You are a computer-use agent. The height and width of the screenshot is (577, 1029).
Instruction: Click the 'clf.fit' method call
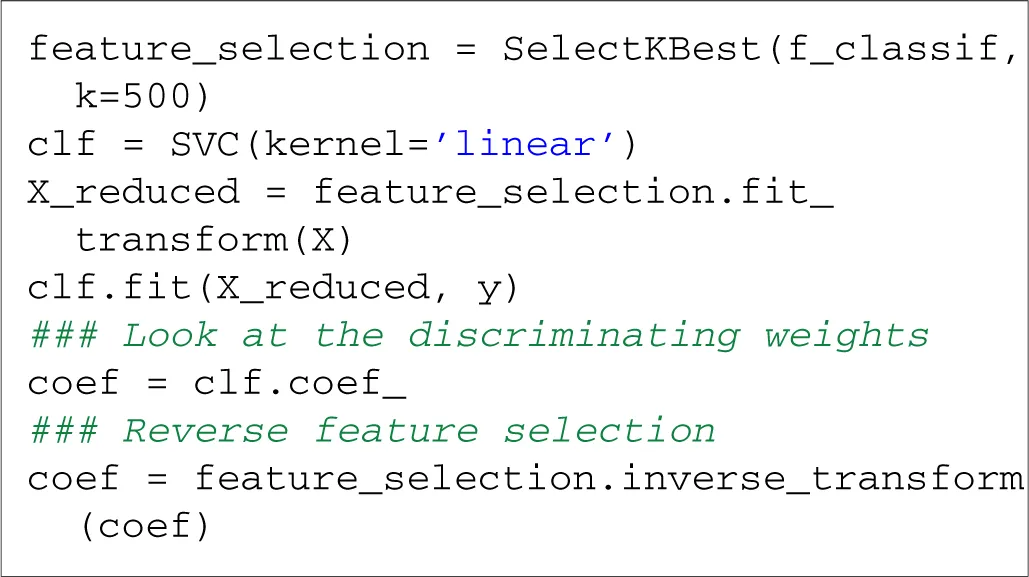110,288
